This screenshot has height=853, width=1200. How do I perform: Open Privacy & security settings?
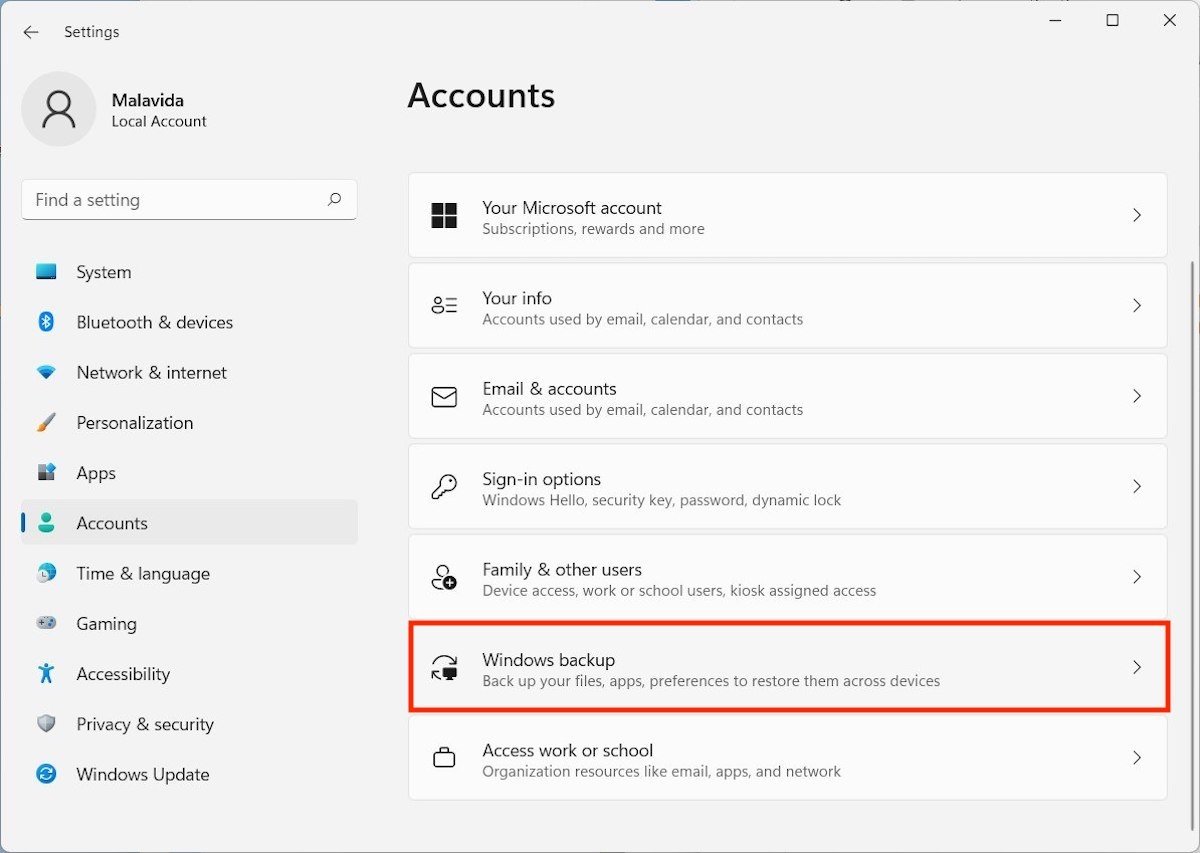tap(145, 724)
